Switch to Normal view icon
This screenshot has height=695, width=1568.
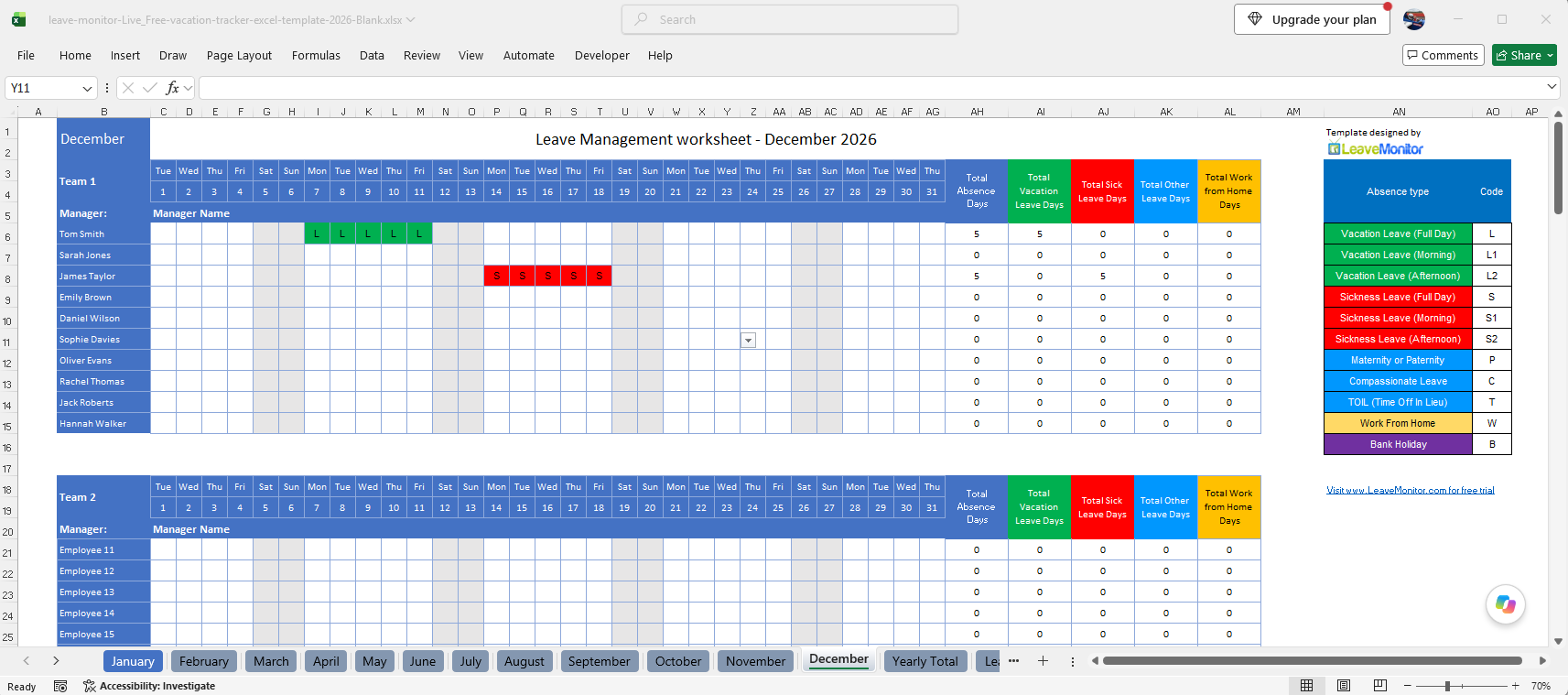[1307, 686]
